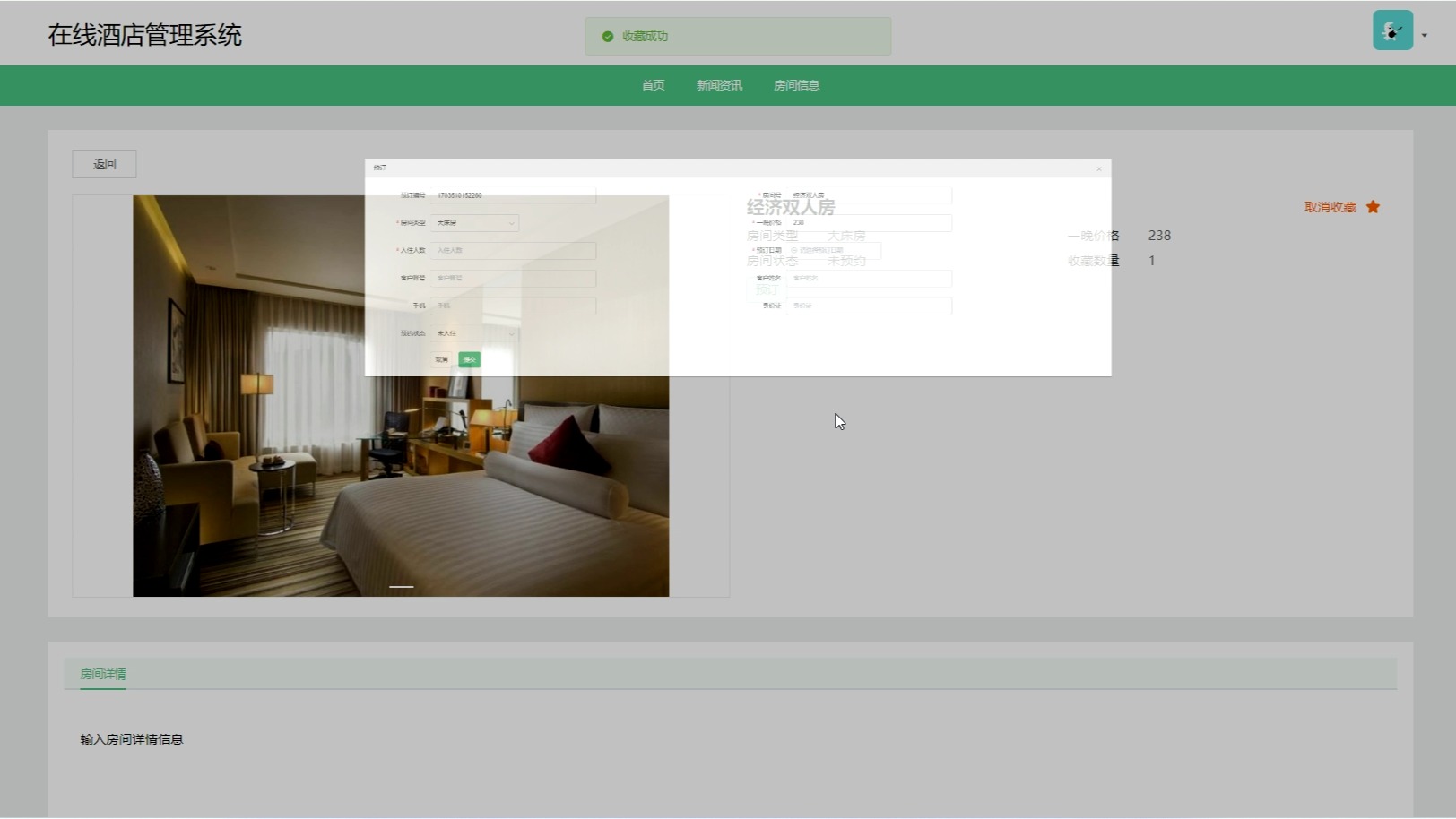Submit the booking with green 提交 button
The height and width of the screenshot is (819, 1456).
pos(469,359)
